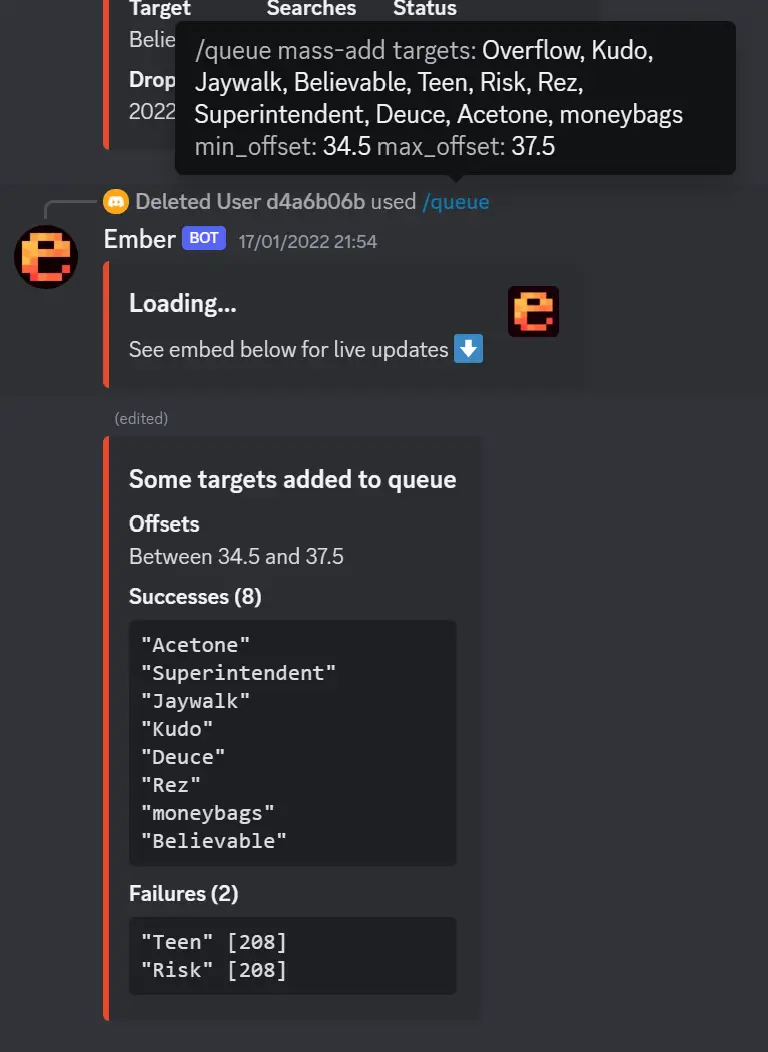Click the Ember bot avatar

pos(46,256)
